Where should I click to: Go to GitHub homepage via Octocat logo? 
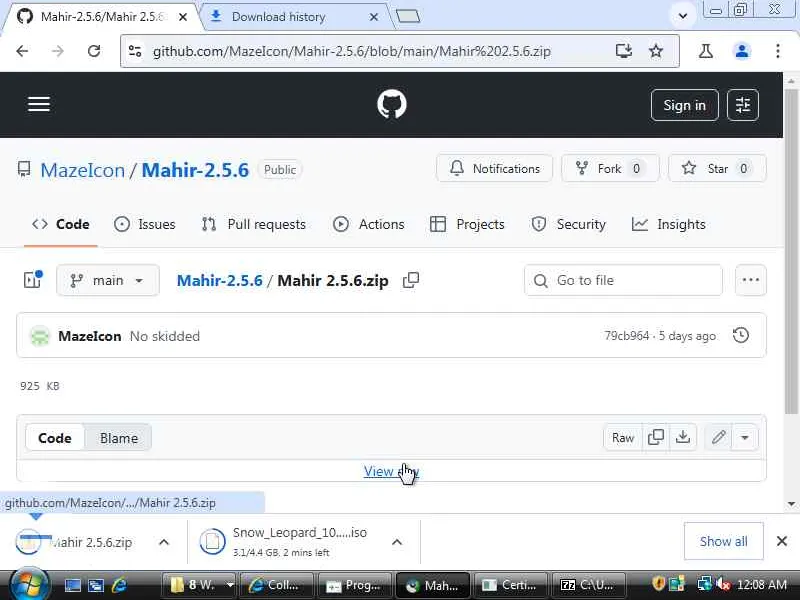(391, 104)
